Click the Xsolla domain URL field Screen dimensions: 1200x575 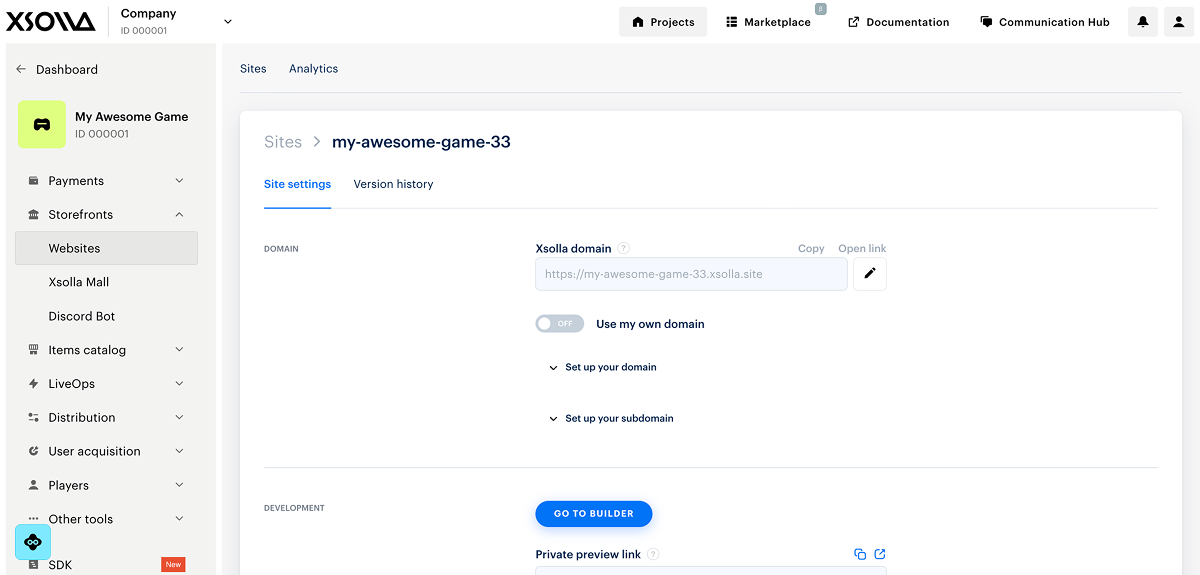691,274
